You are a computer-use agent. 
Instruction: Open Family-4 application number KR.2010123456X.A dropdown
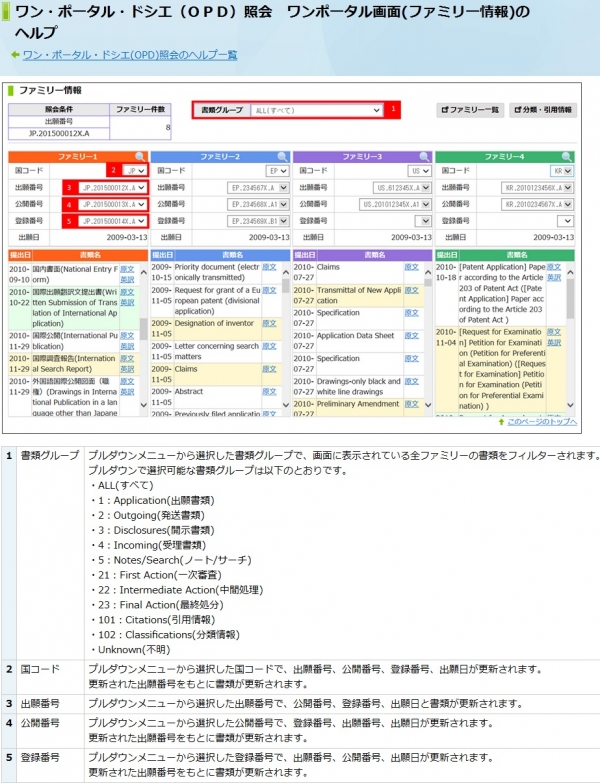[537, 188]
